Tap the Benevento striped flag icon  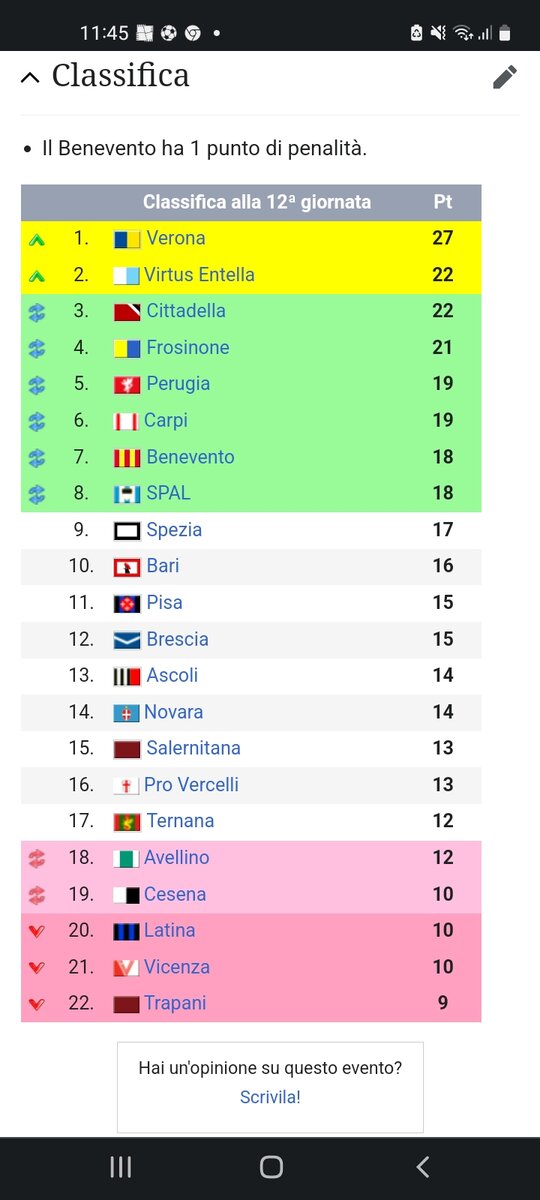tap(127, 458)
